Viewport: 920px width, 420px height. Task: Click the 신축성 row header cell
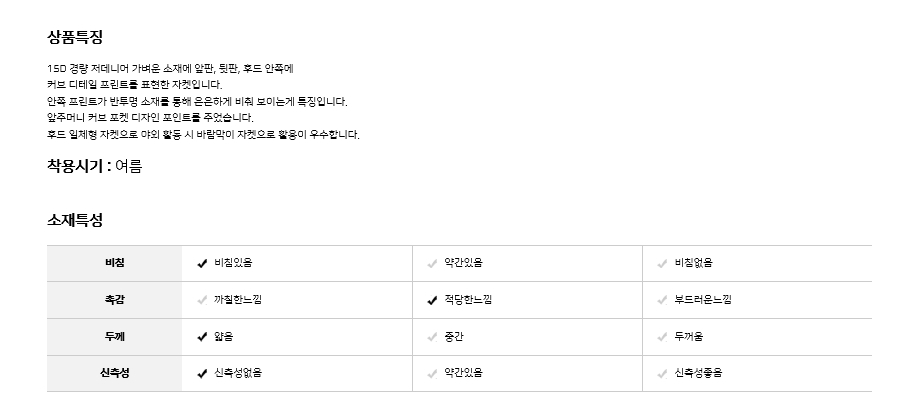pyautogui.click(x=114, y=373)
